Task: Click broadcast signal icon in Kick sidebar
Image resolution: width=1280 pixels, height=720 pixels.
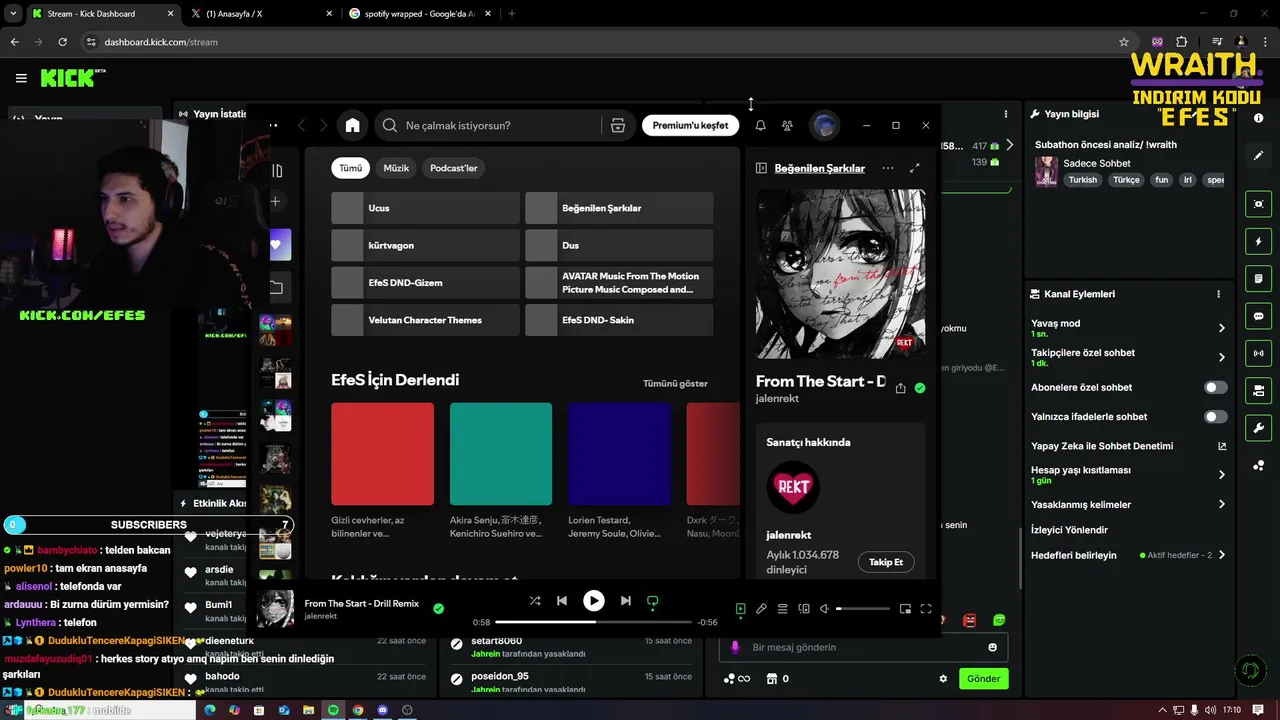Action: [1258, 353]
